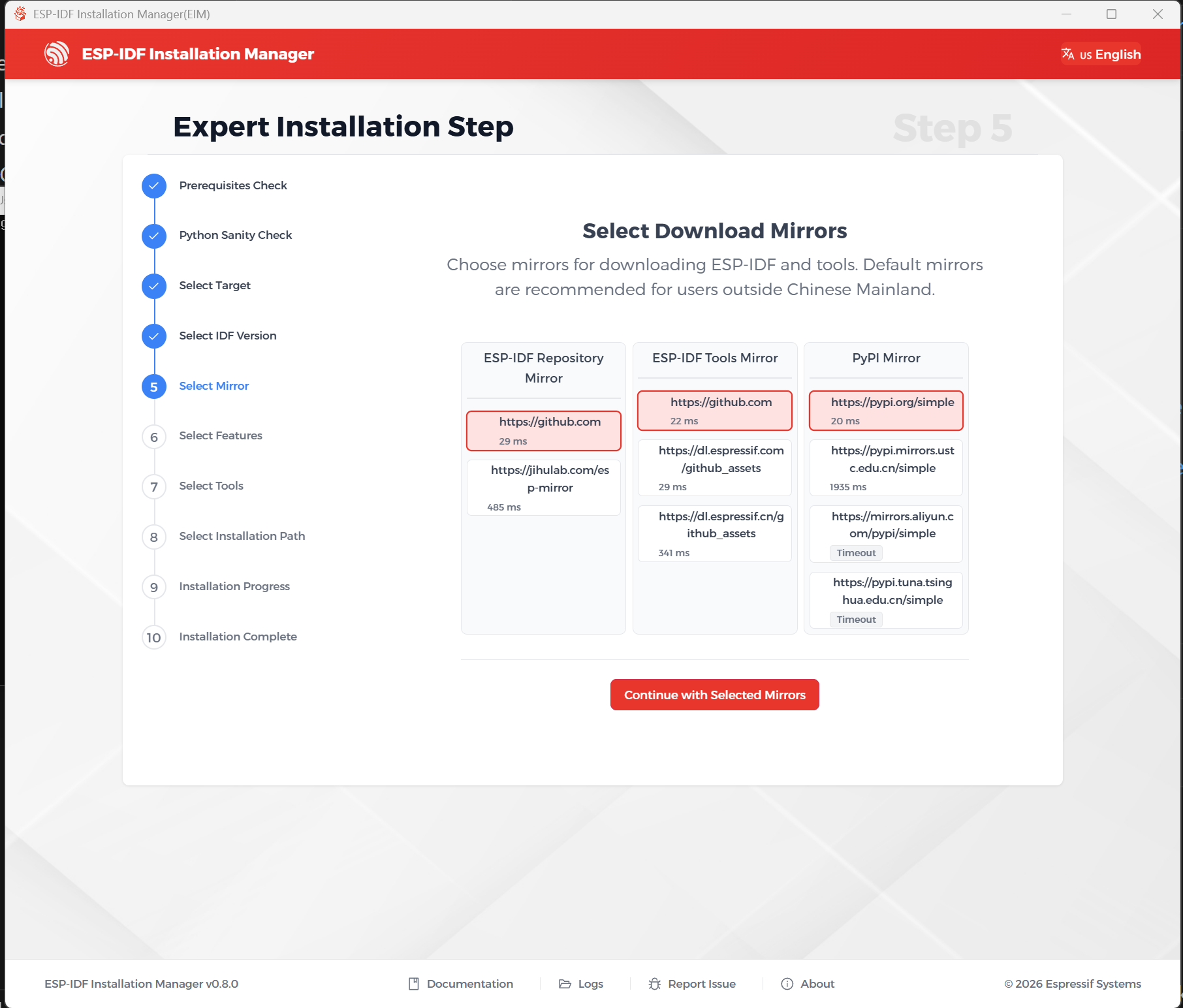The width and height of the screenshot is (1183, 1008).
Task: Select dl.espressif.com/github_assets tools mirror
Action: (715, 467)
